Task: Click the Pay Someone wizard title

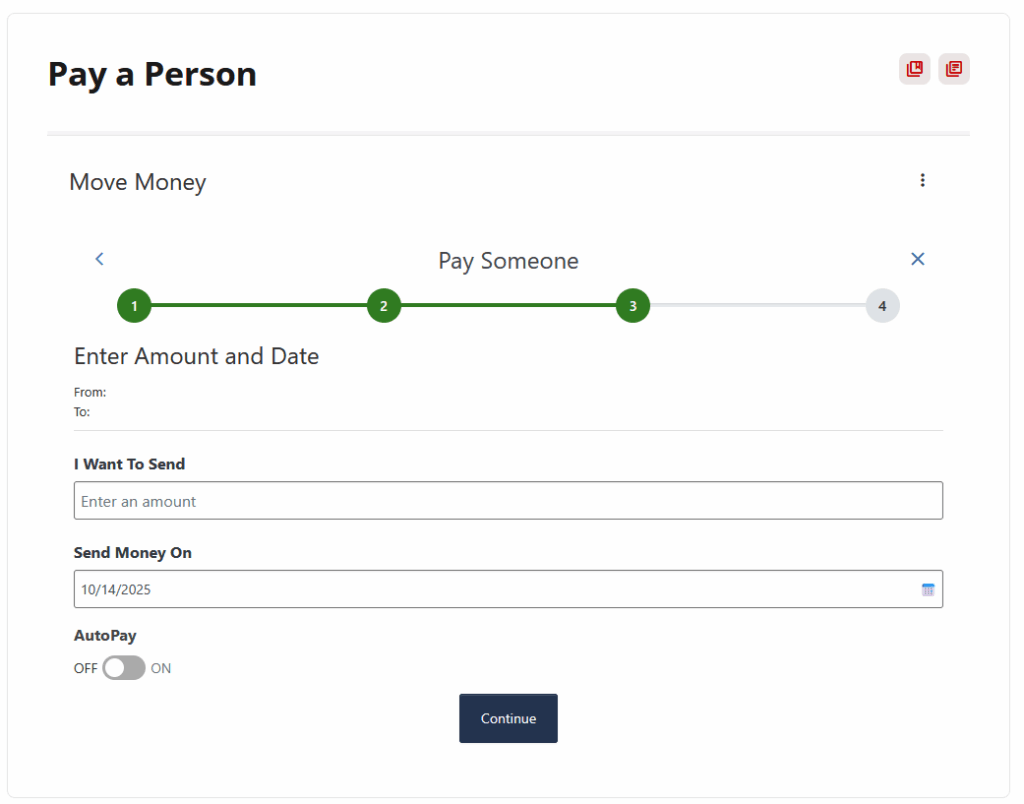Action: point(508,261)
